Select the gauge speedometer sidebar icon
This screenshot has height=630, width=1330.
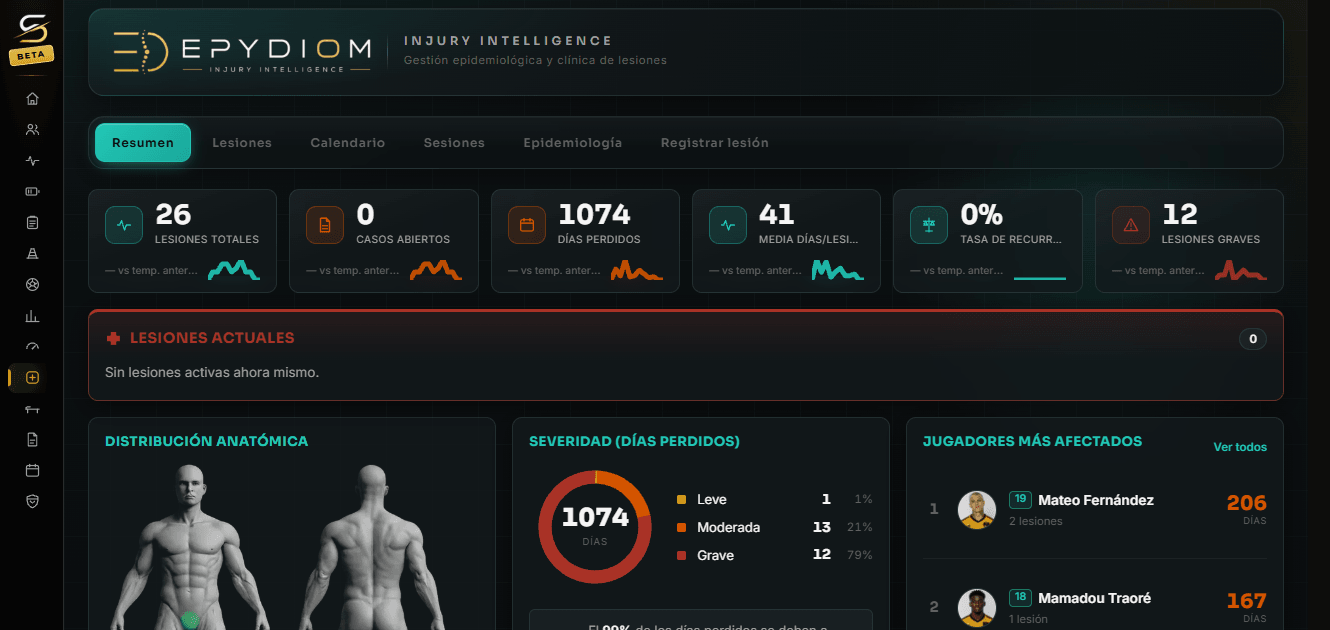click(x=32, y=347)
